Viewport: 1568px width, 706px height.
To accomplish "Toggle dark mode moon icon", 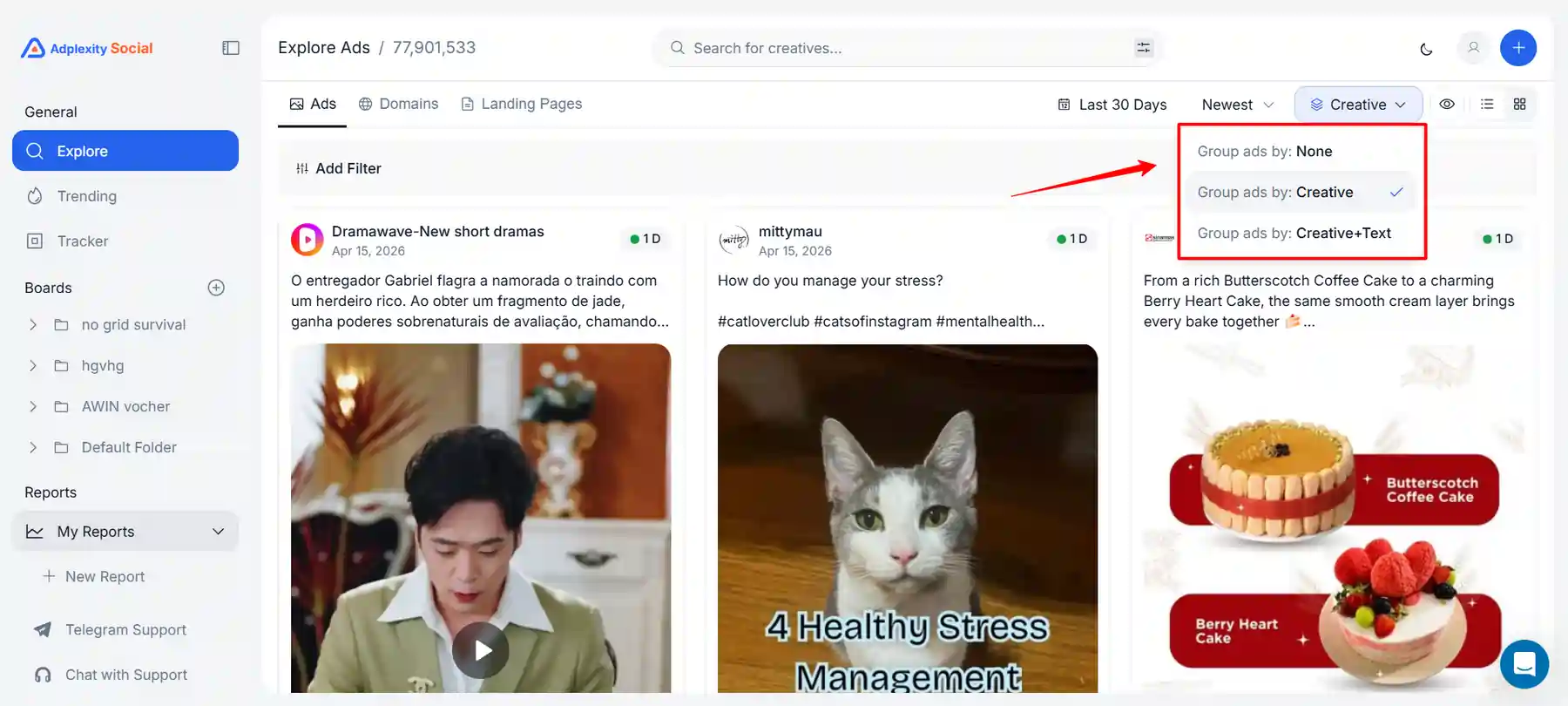I will 1426,49.
